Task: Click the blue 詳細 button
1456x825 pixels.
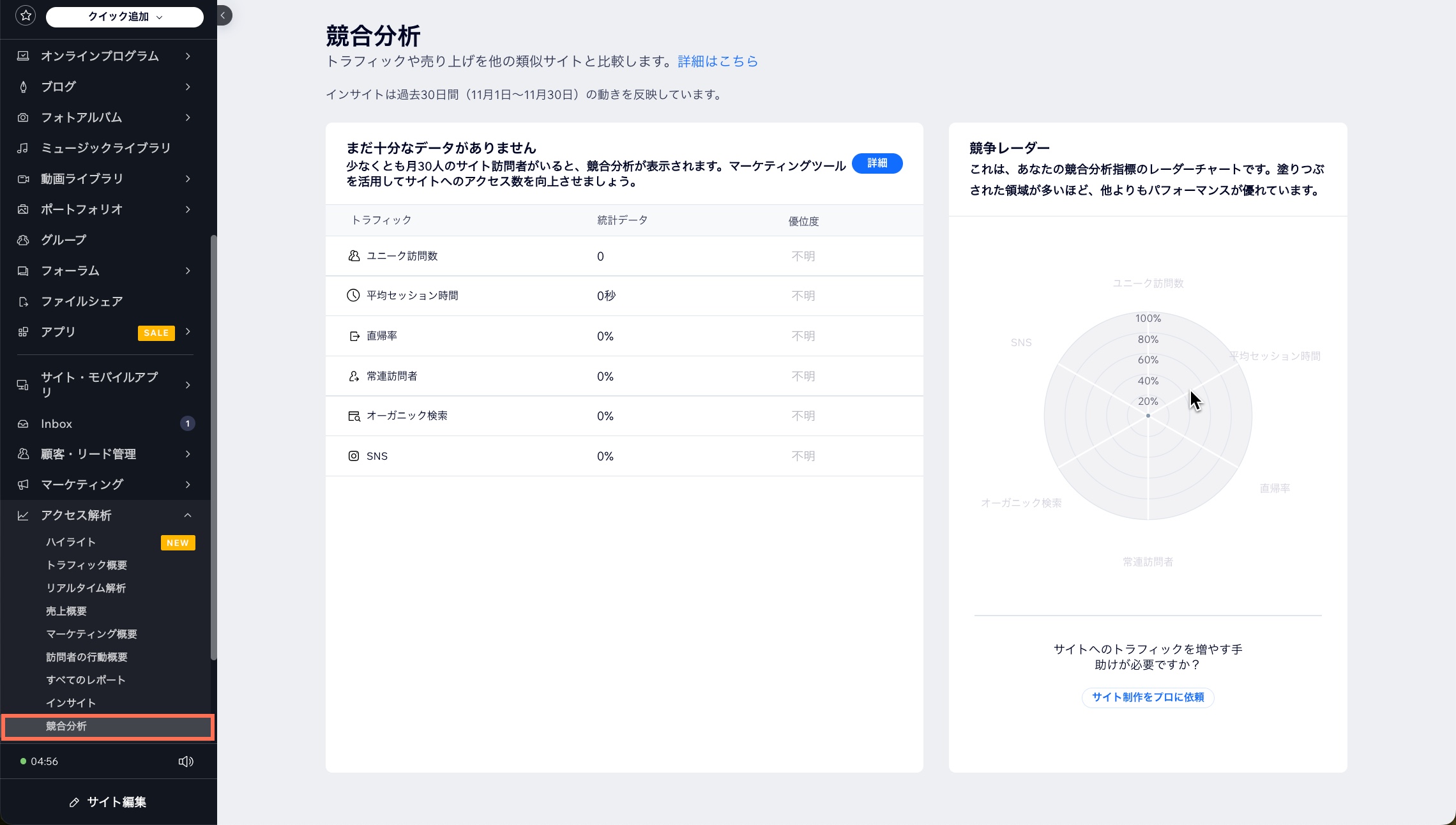Action: (877, 163)
